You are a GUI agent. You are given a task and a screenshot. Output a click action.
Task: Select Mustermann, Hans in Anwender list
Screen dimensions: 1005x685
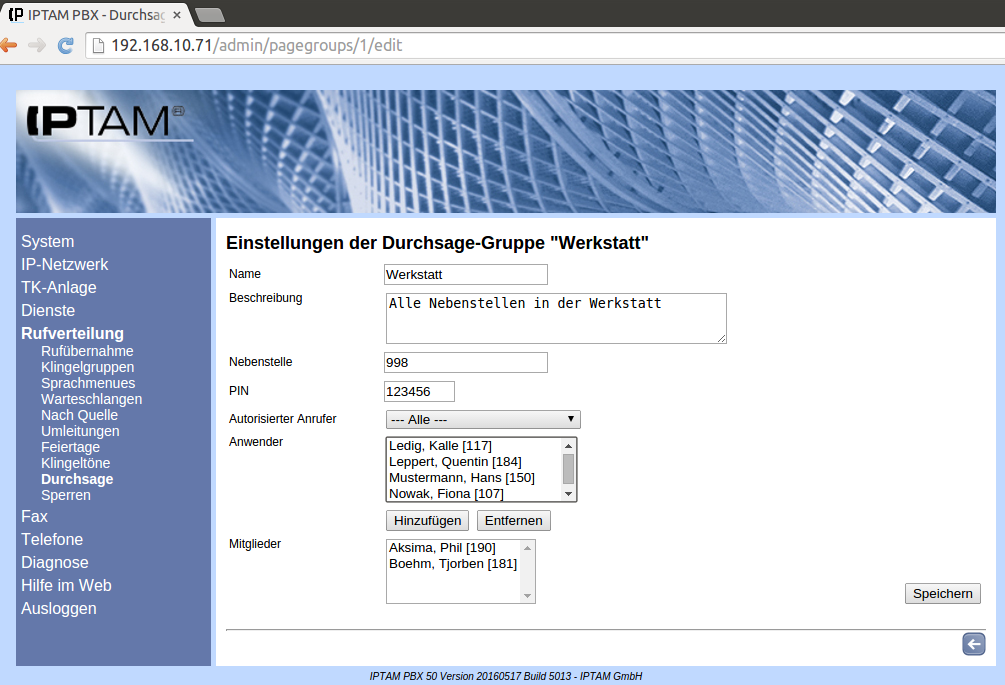454,478
